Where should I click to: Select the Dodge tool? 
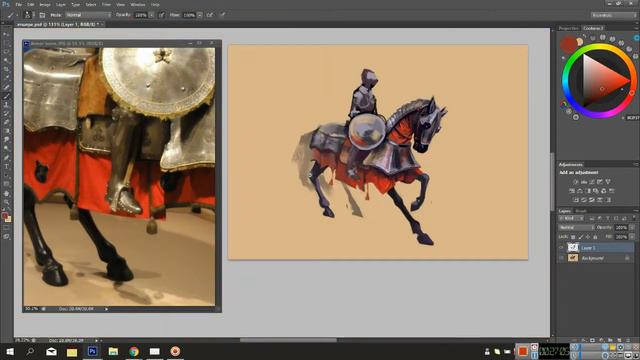pyautogui.click(x=6, y=149)
